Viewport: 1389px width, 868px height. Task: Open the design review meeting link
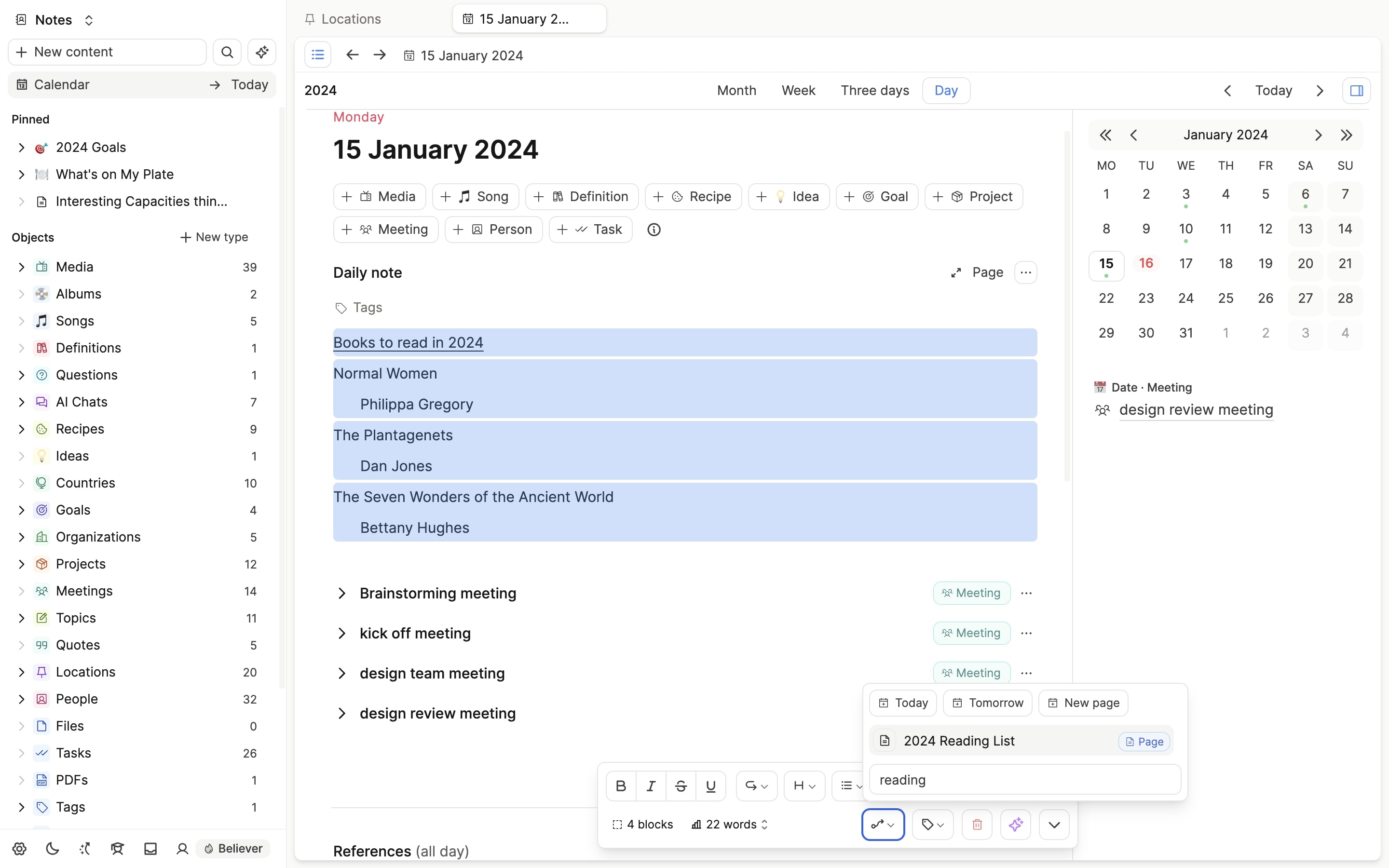pyautogui.click(x=1196, y=410)
